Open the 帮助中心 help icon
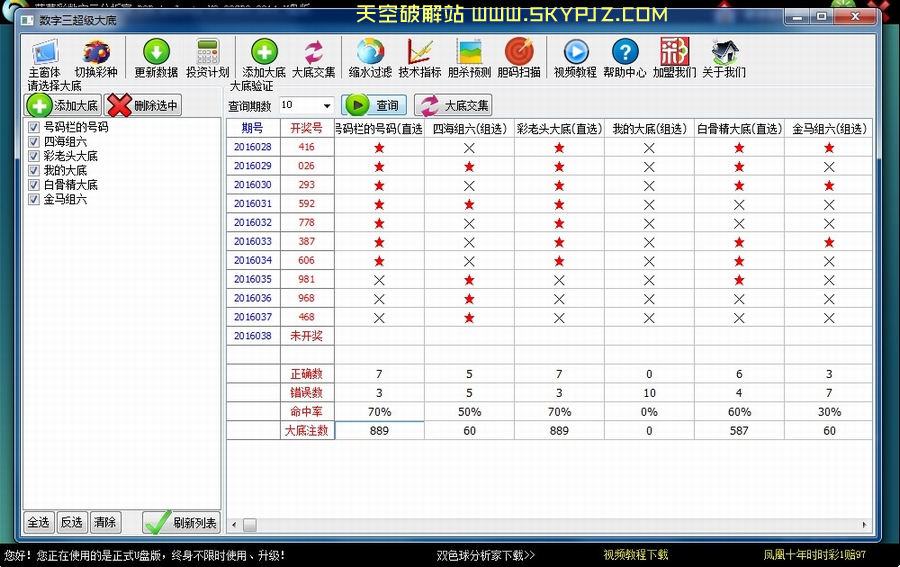 [x=624, y=53]
